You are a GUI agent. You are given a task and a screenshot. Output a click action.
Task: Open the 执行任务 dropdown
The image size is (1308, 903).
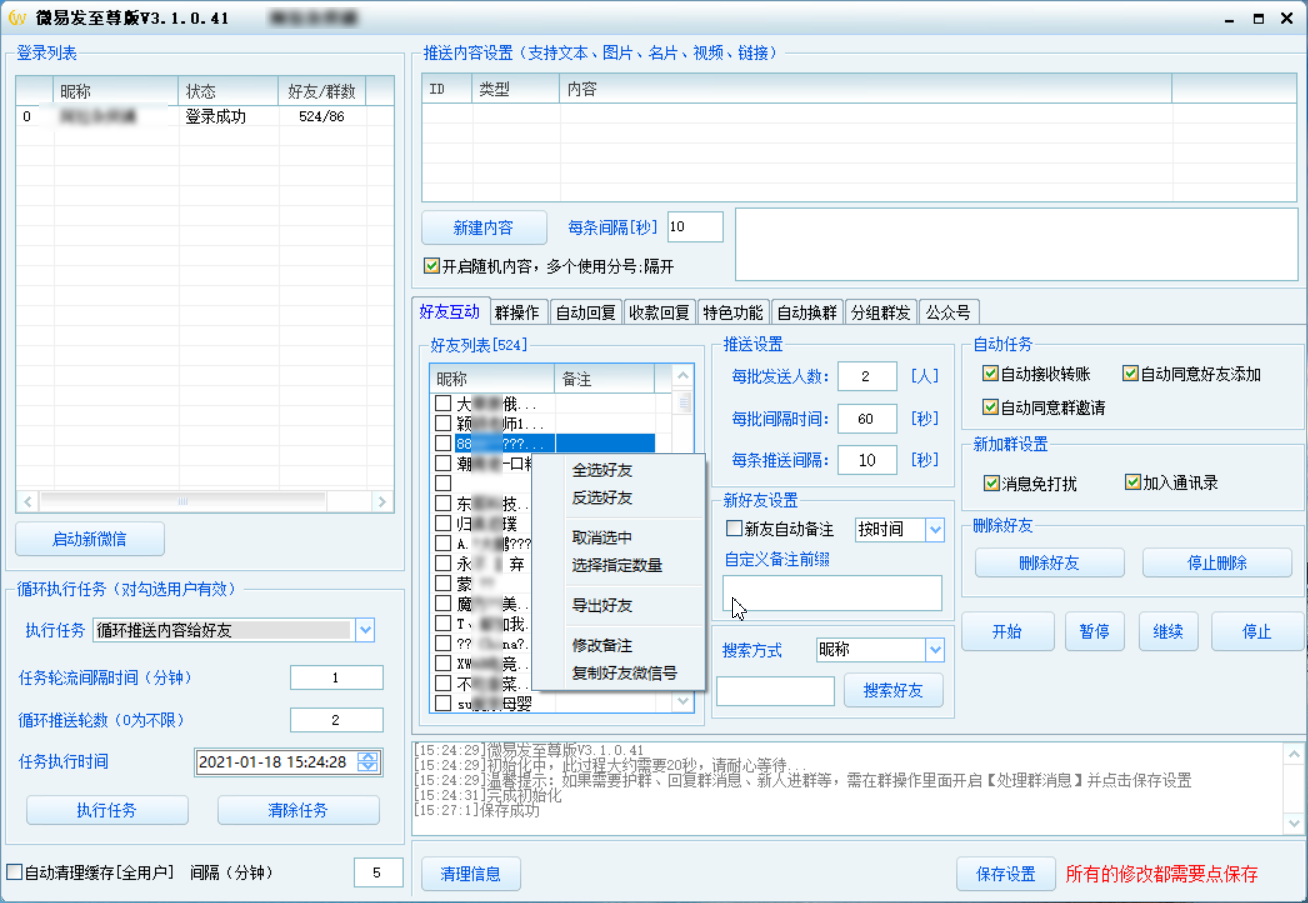[365, 630]
